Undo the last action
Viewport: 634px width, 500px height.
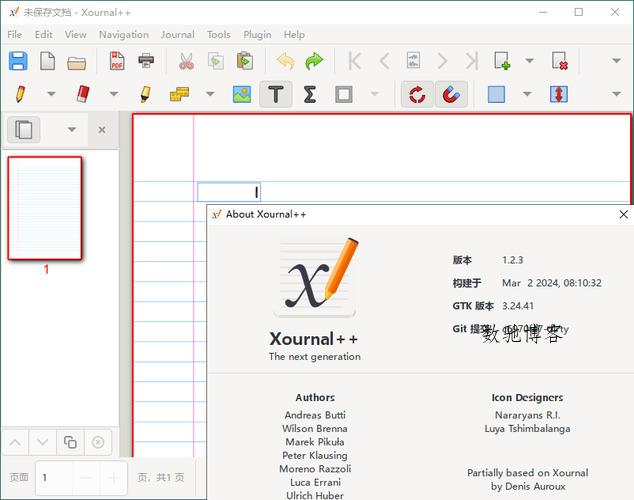(285, 61)
